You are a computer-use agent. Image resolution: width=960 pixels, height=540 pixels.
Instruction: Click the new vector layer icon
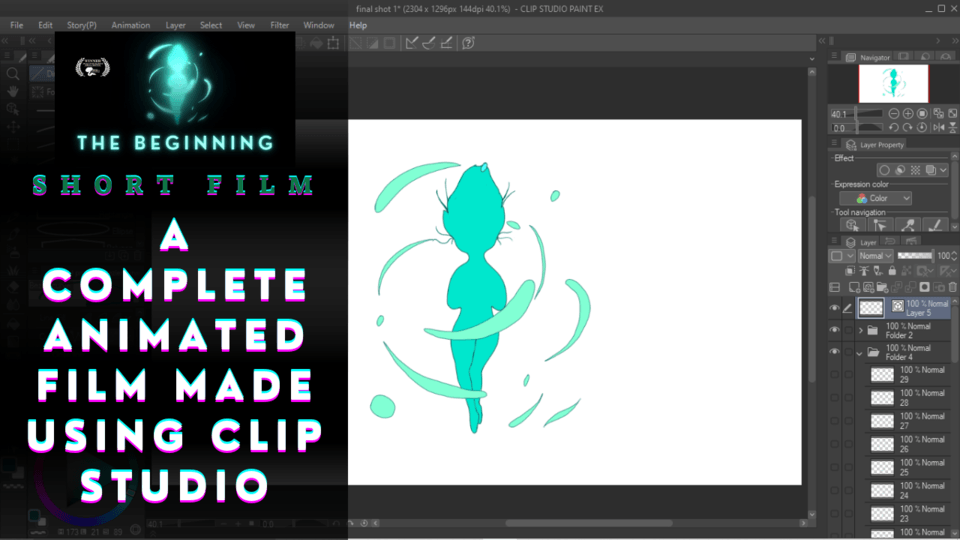tap(868, 287)
